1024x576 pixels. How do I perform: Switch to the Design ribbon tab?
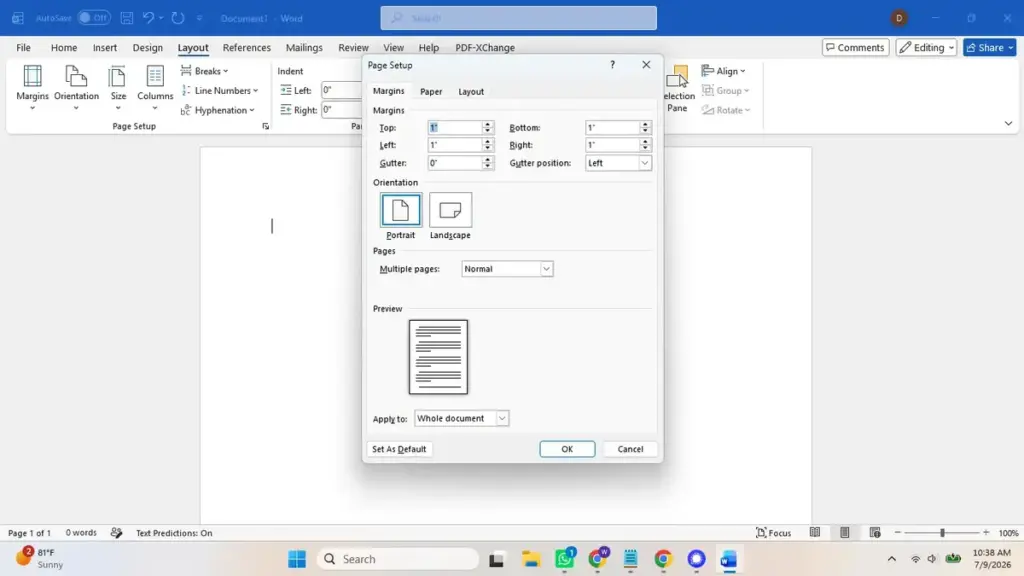click(148, 47)
